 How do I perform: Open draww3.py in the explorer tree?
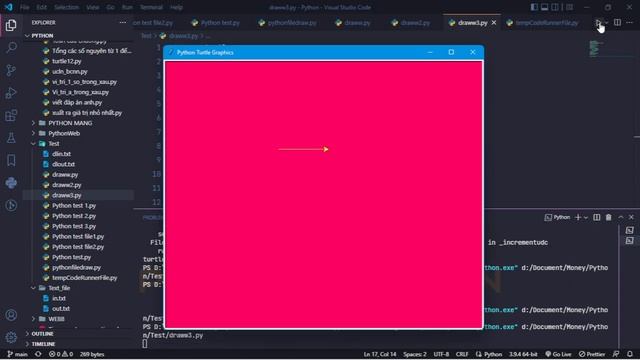[x=78, y=195]
